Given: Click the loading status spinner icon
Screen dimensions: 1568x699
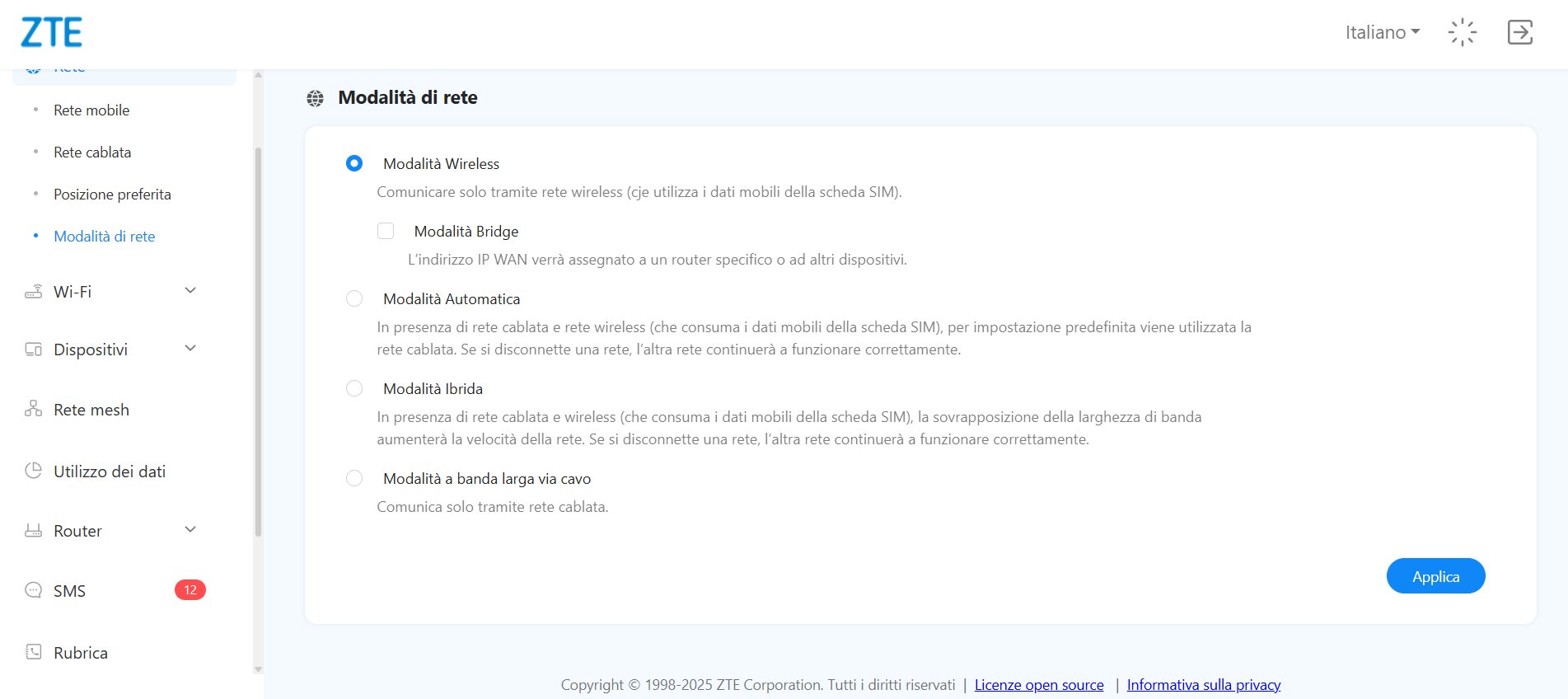Looking at the screenshot, I should click(1462, 32).
